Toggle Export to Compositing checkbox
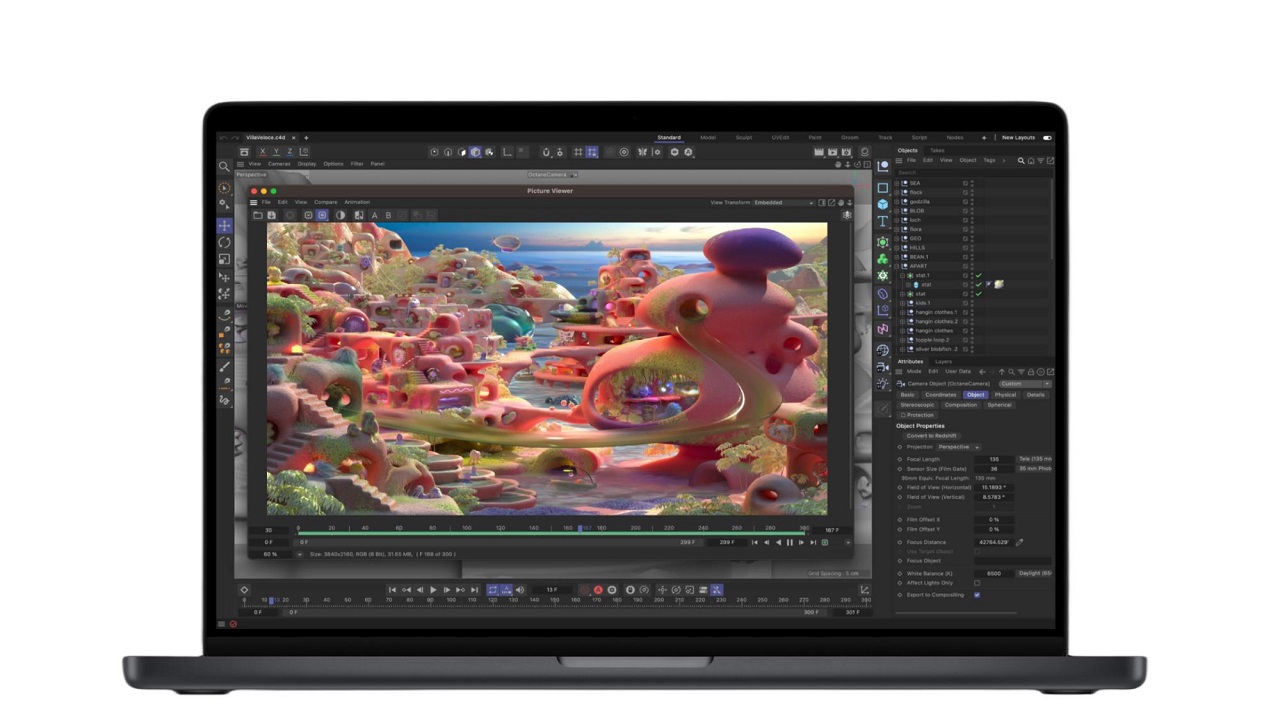This screenshot has height=720, width=1280. pos(977,595)
